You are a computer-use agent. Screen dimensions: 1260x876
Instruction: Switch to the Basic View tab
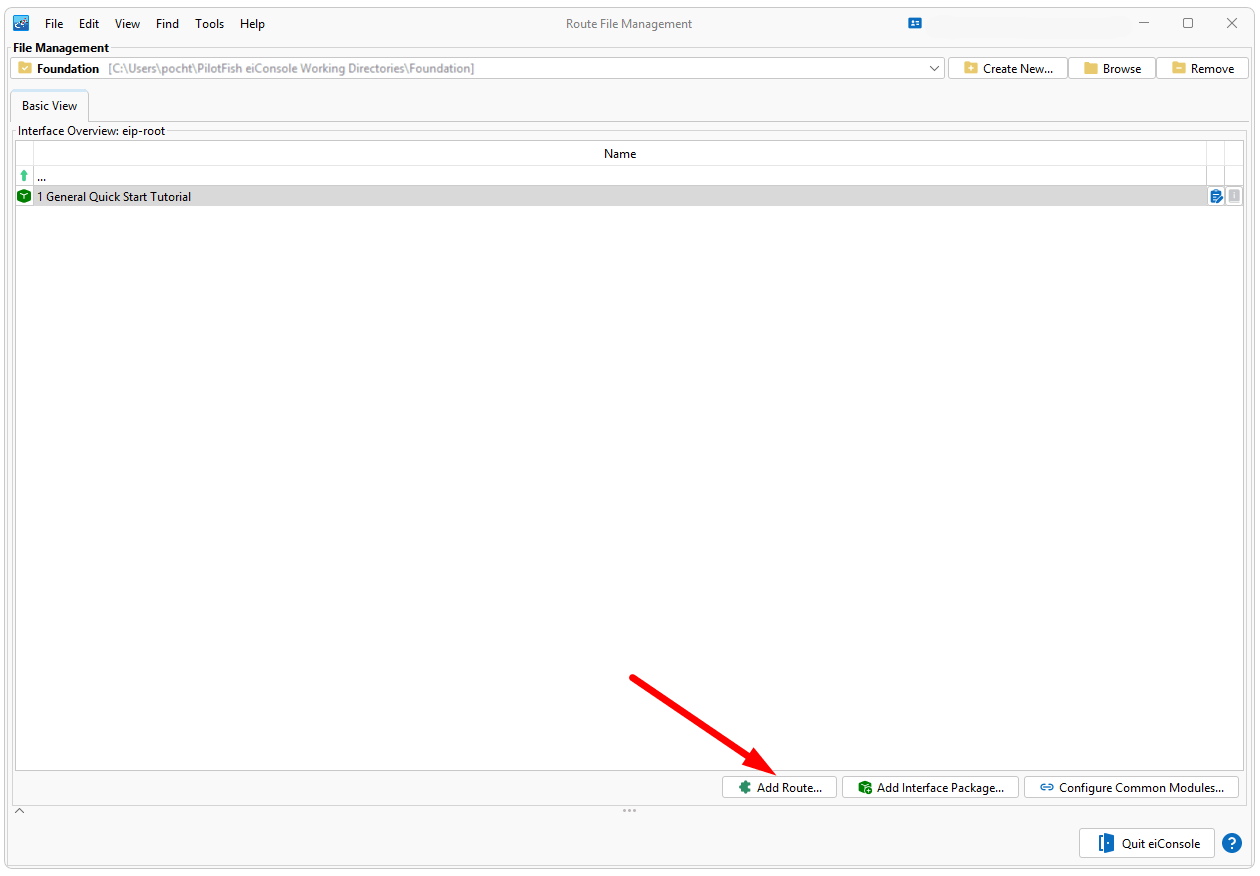coord(50,106)
